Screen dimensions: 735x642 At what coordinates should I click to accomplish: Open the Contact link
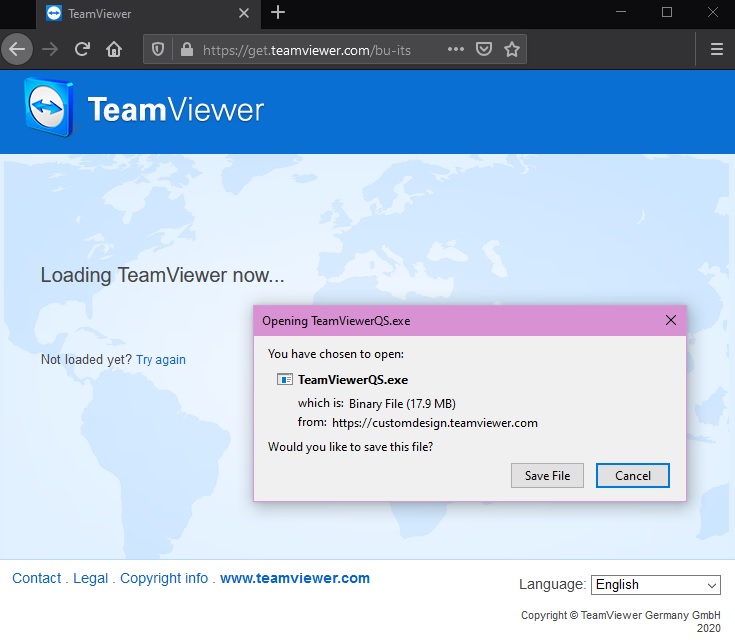(37, 578)
